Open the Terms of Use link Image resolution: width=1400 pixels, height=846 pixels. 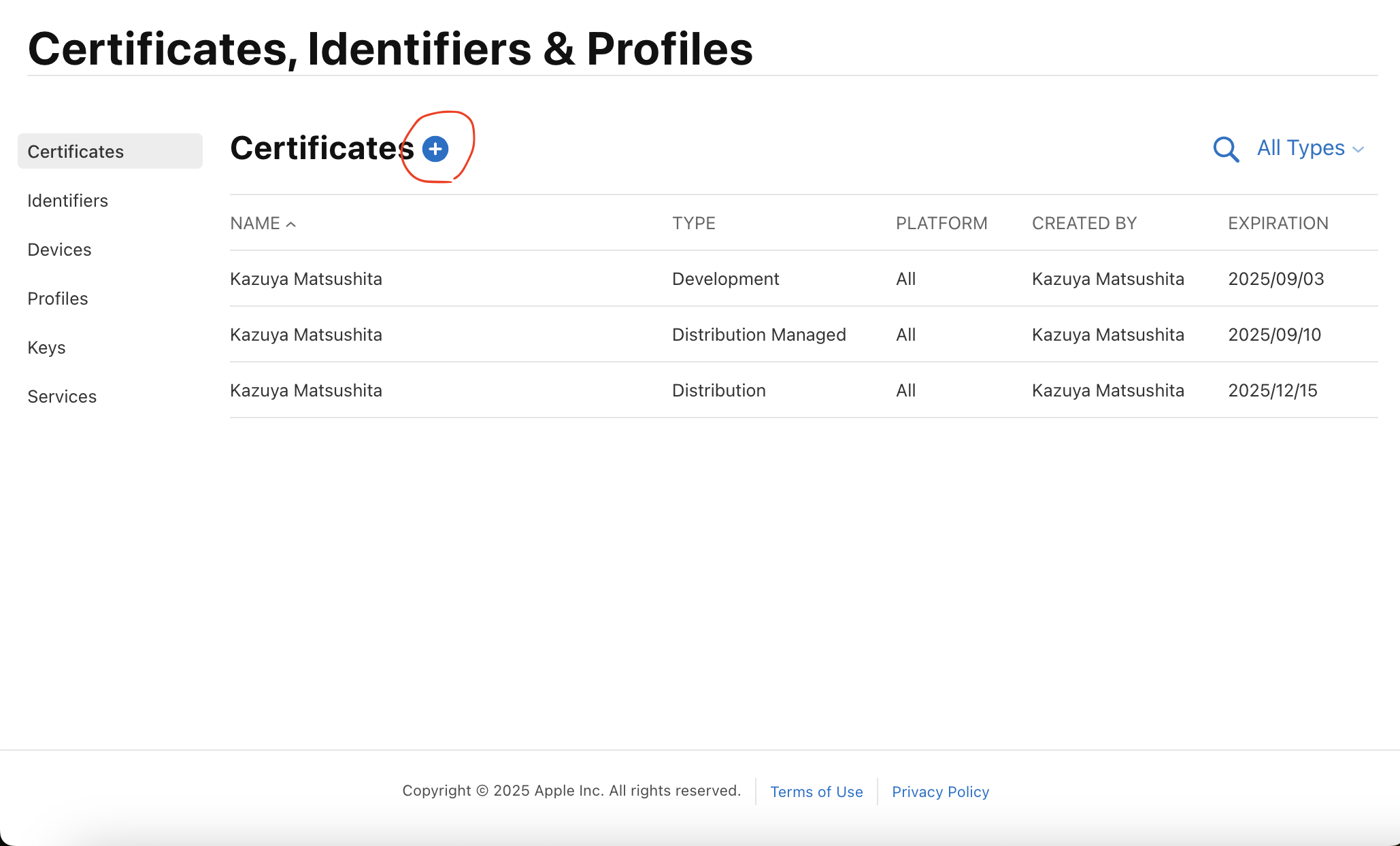click(x=816, y=792)
